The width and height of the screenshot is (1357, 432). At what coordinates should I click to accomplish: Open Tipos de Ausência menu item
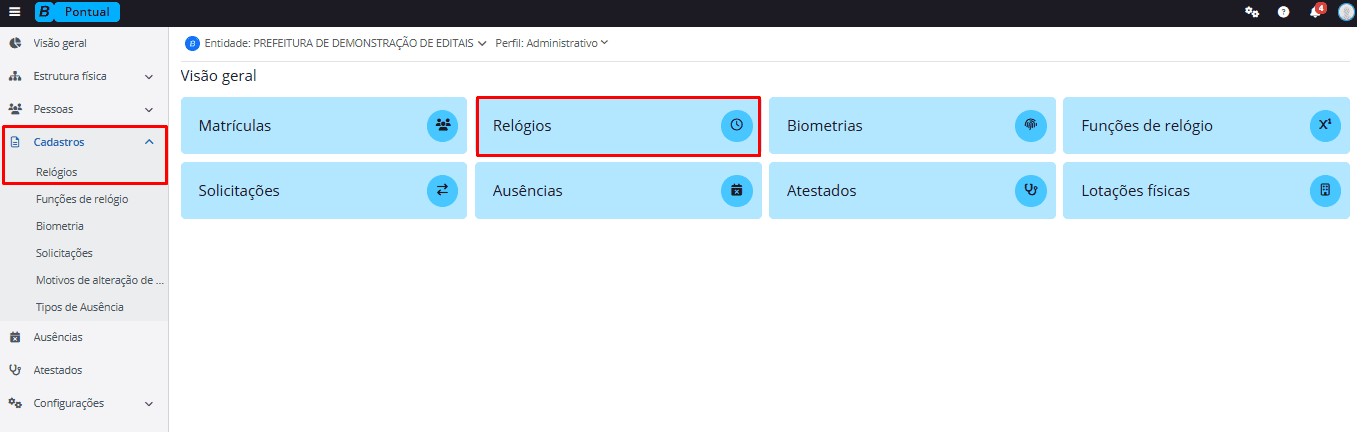click(80, 307)
